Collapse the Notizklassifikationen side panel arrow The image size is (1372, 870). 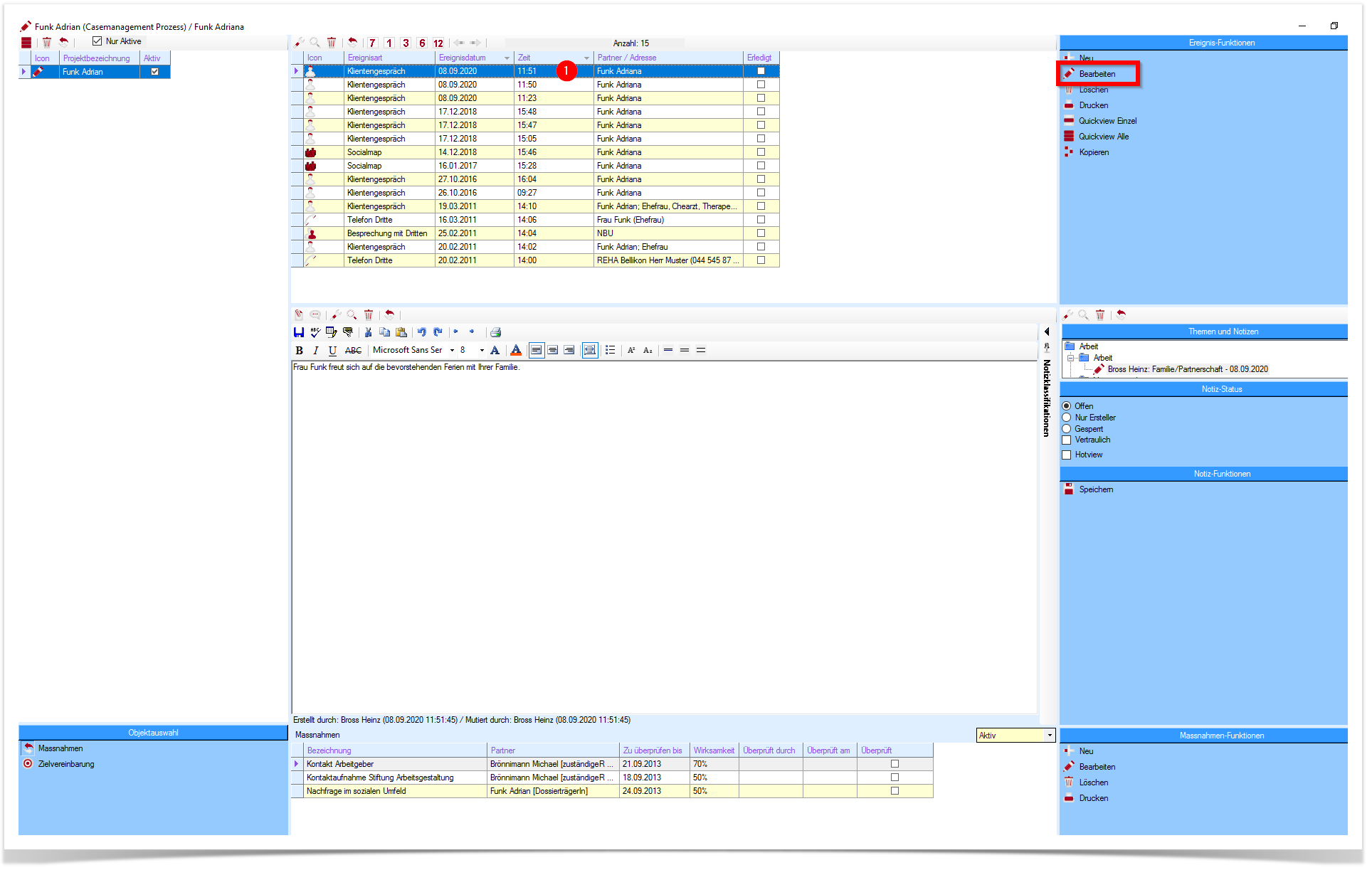click(x=1047, y=332)
